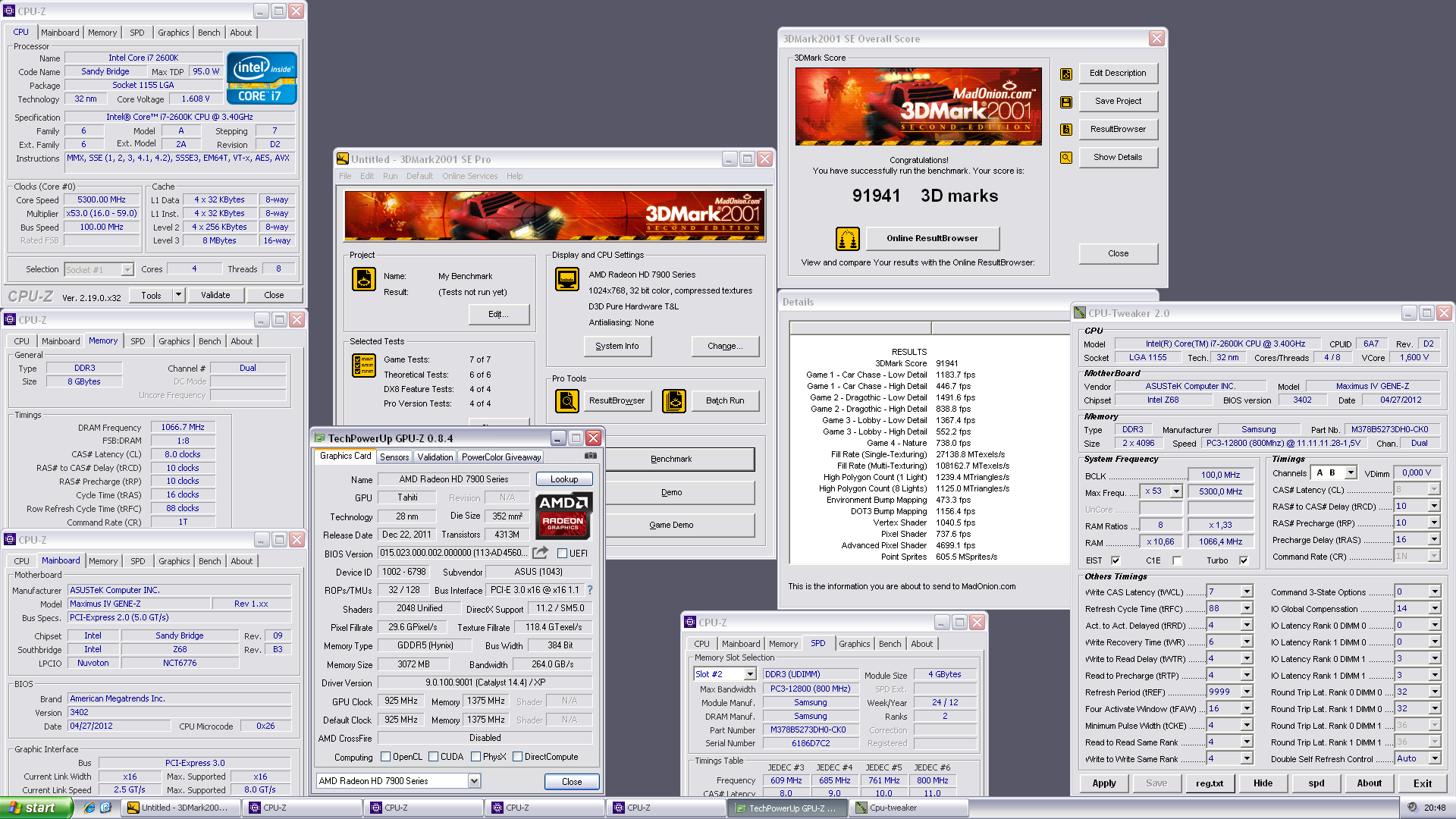Viewport: 1456px width, 819px height.
Task: Click the Save Project floppy icon
Action: click(x=1066, y=102)
